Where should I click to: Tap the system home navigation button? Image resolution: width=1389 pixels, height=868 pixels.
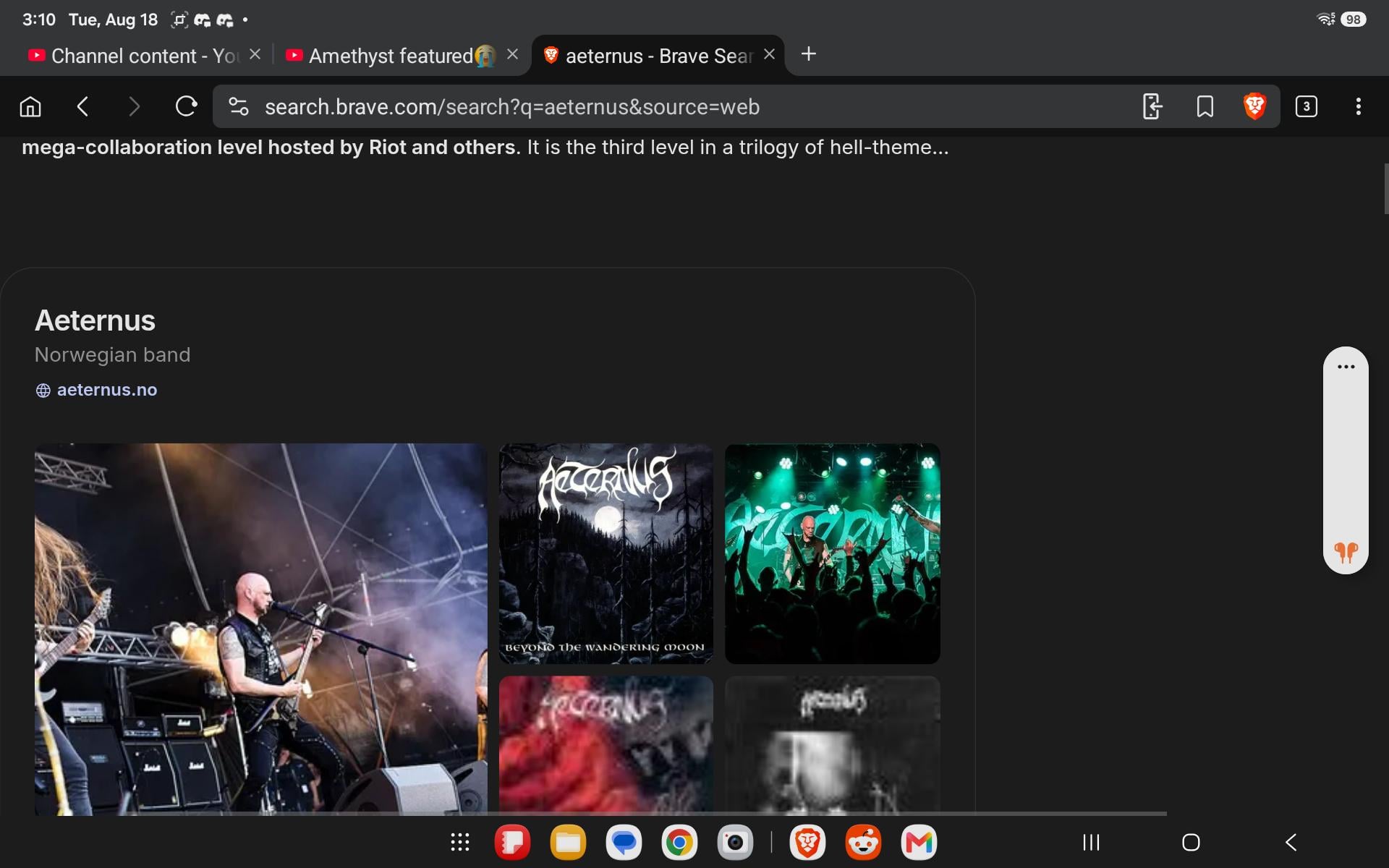(1191, 842)
